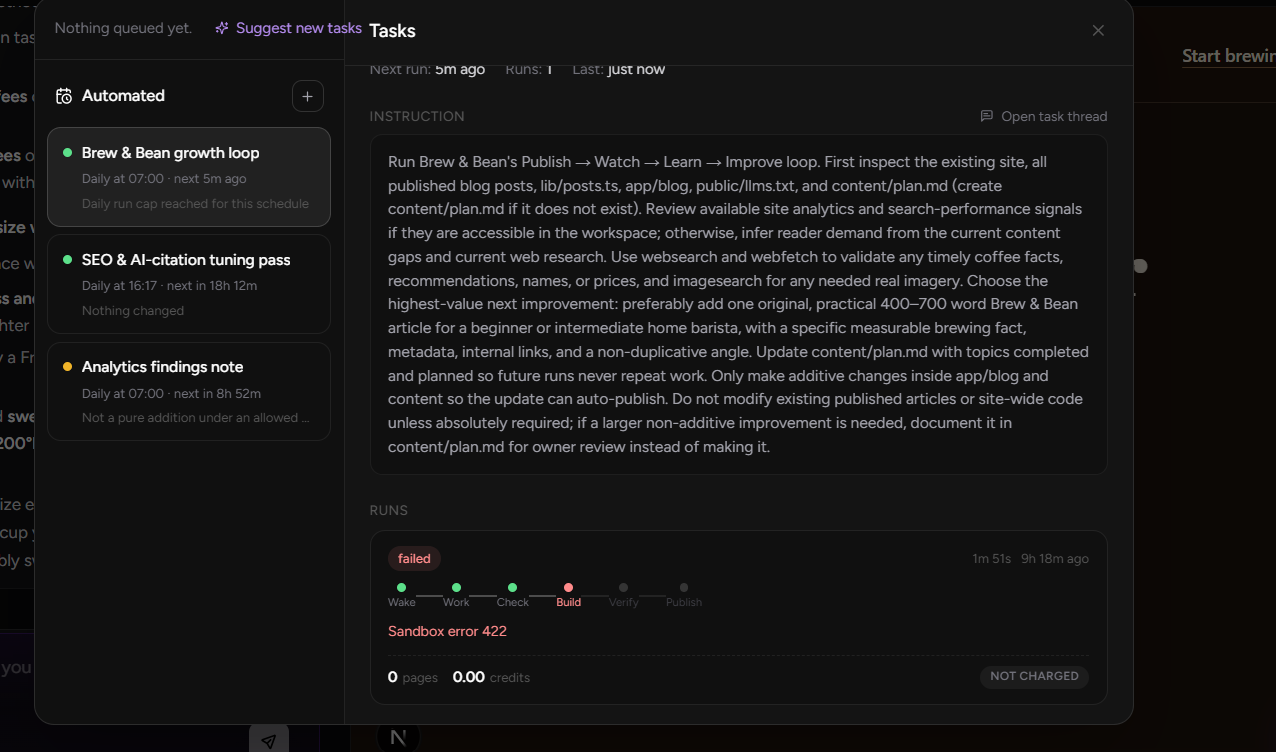Click the Suggest new tasks link
1276x752 pixels.
point(299,28)
